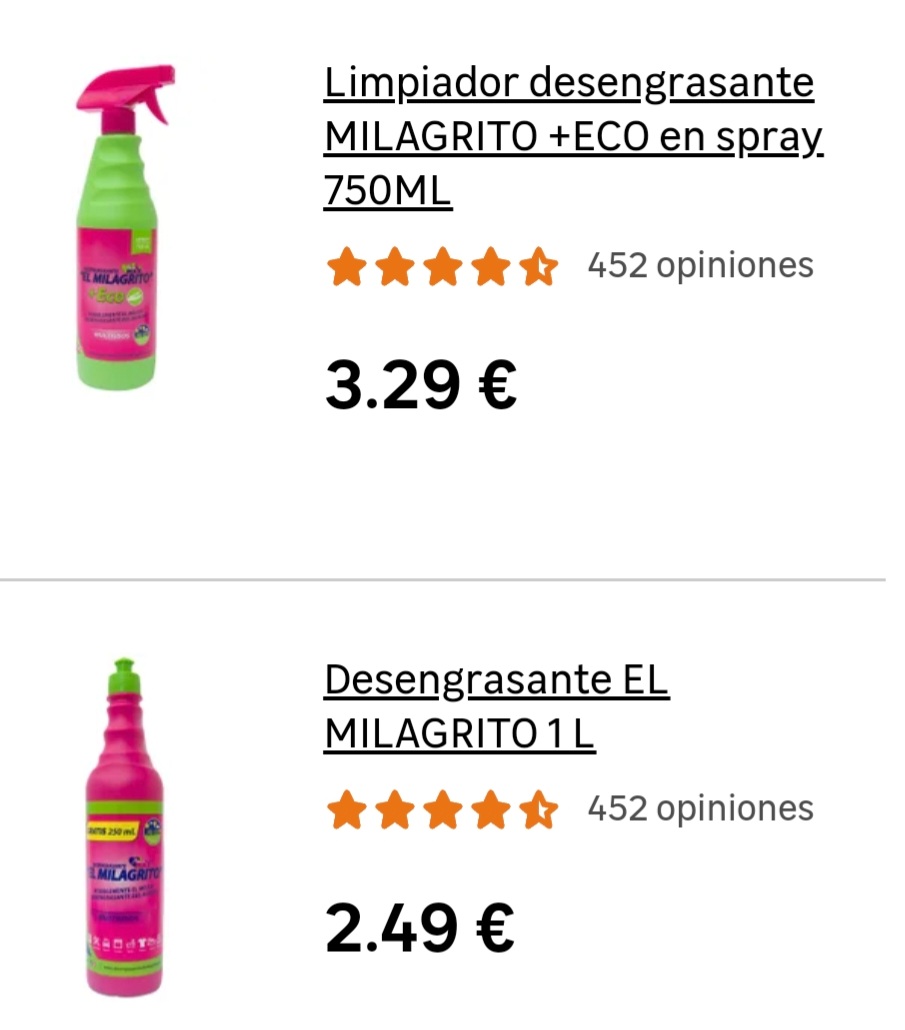This screenshot has height=1030, width=905.
Task: Click half-filled fifth star of +ECO spray rating
Action: [539, 266]
